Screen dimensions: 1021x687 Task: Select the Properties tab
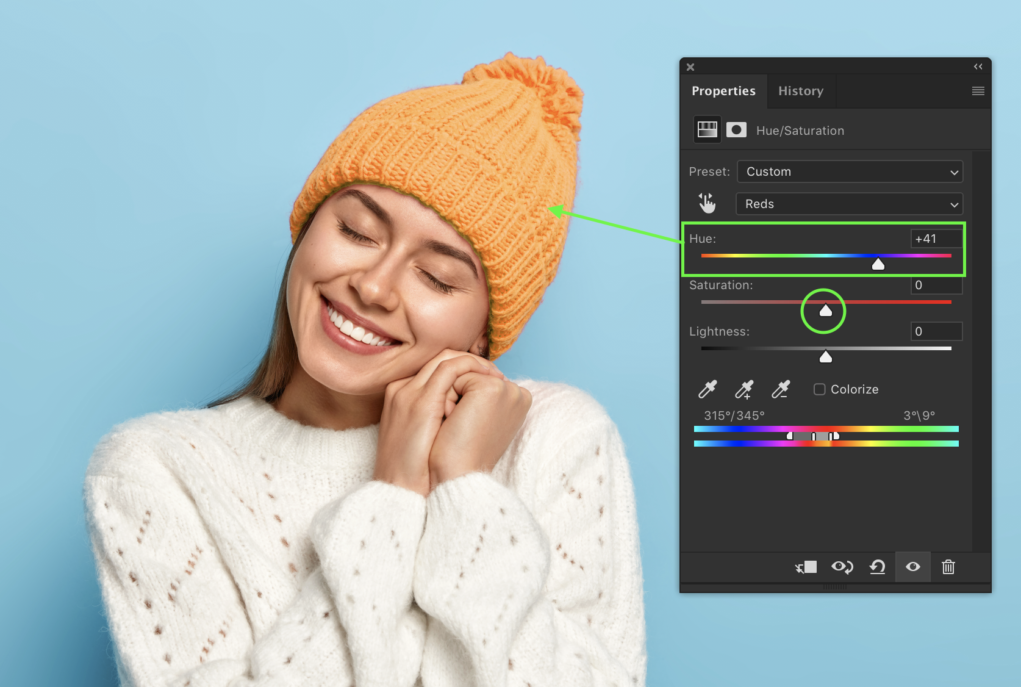point(723,91)
